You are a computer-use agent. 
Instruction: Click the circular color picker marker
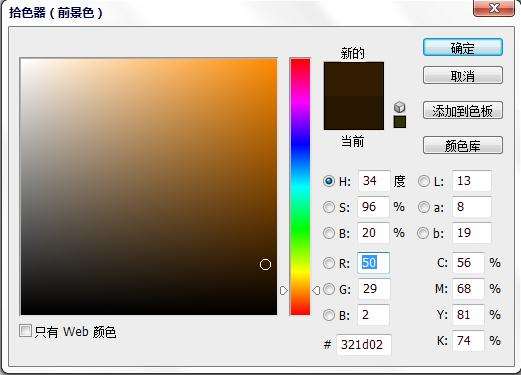(265, 264)
